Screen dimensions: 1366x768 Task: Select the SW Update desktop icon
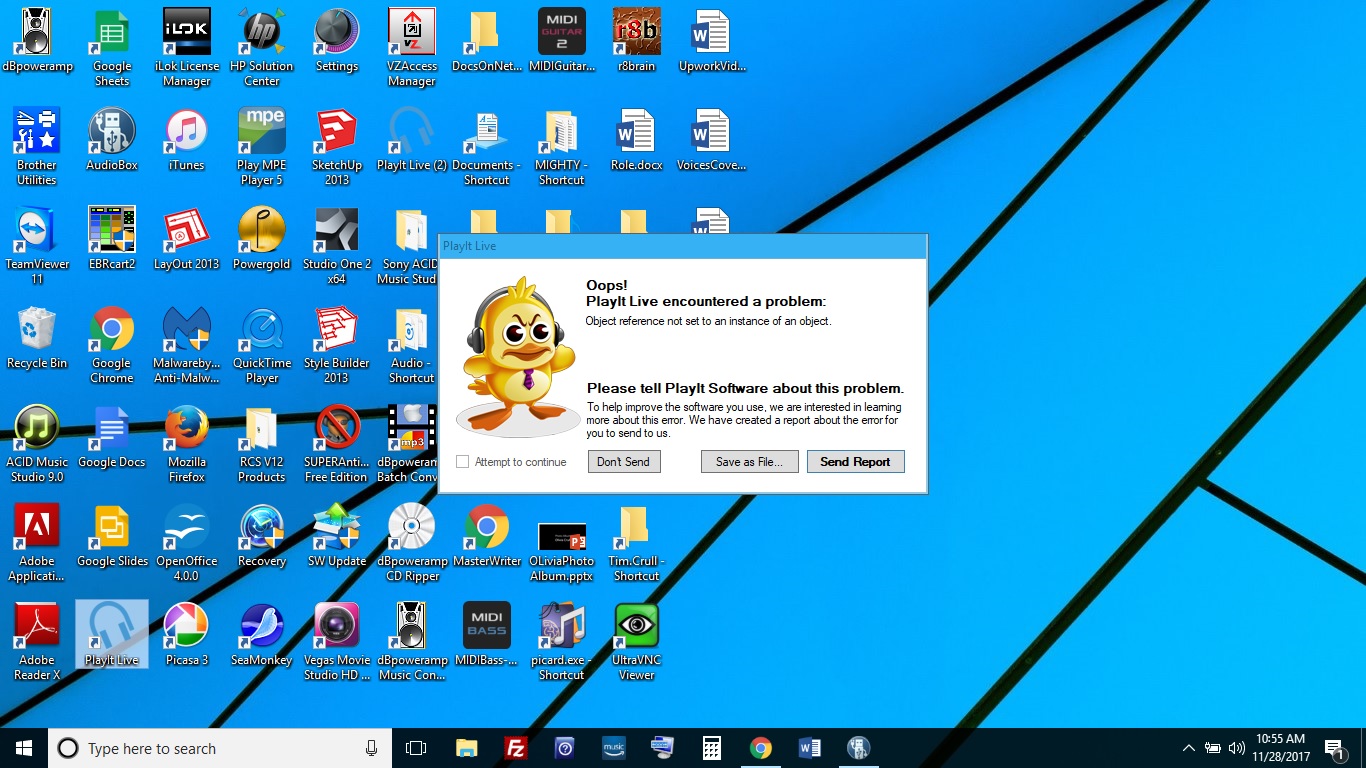(x=337, y=536)
